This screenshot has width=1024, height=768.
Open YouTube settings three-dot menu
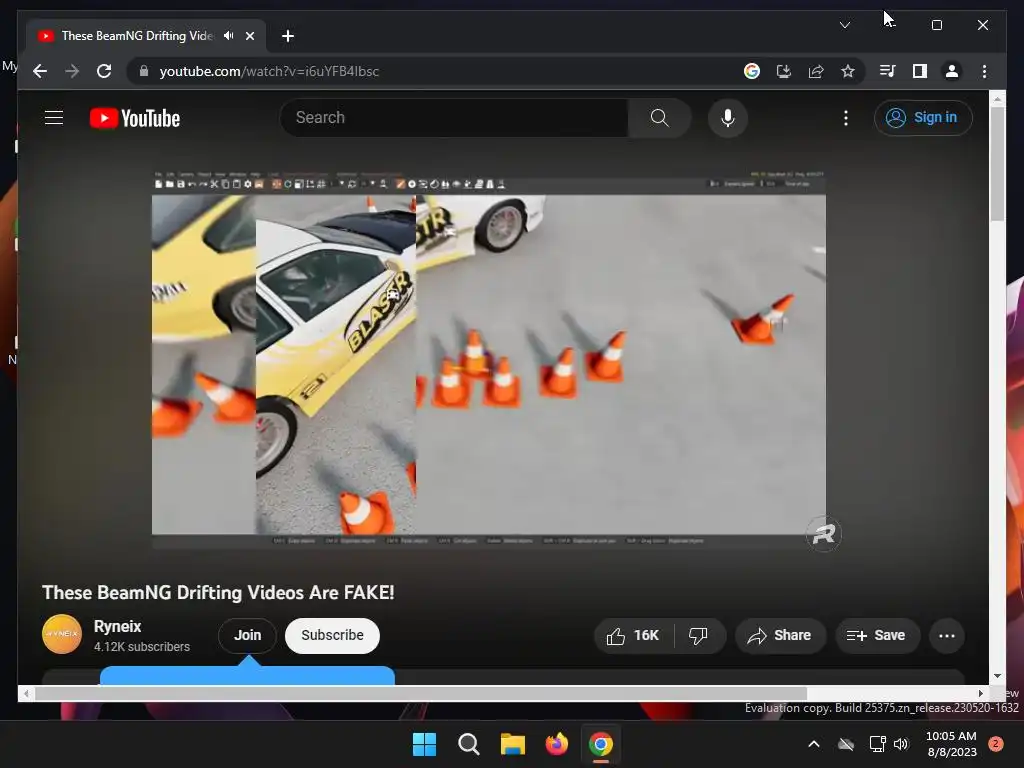click(x=846, y=118)
